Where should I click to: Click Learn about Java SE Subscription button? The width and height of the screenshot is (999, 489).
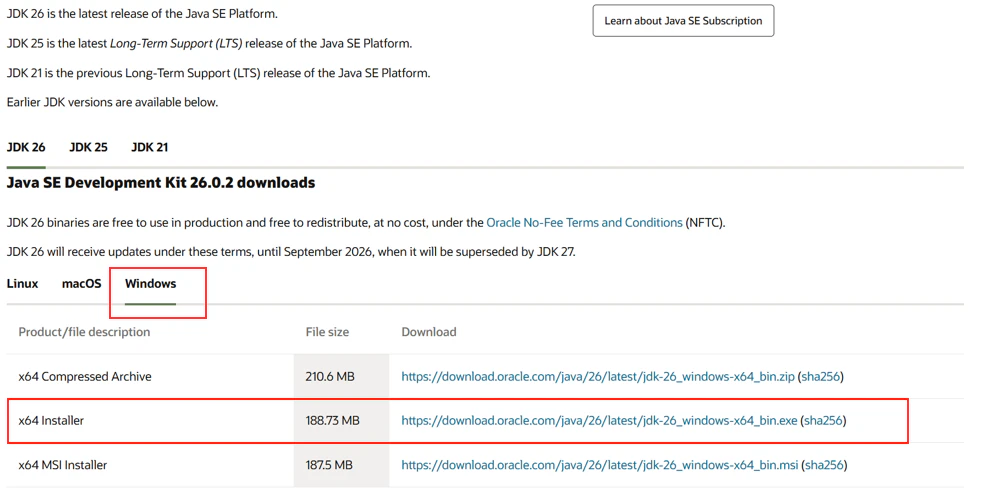pos(683,21)
